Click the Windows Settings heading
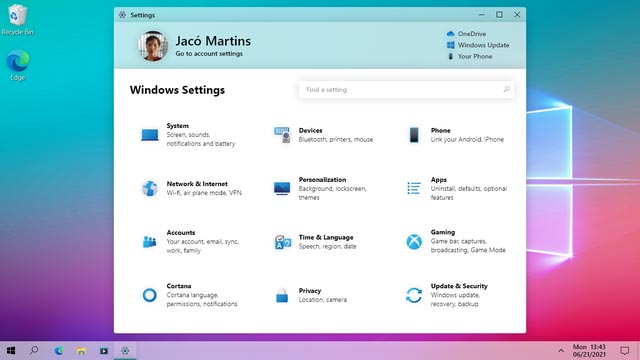640x360 pixels. (x=177, y=90)
